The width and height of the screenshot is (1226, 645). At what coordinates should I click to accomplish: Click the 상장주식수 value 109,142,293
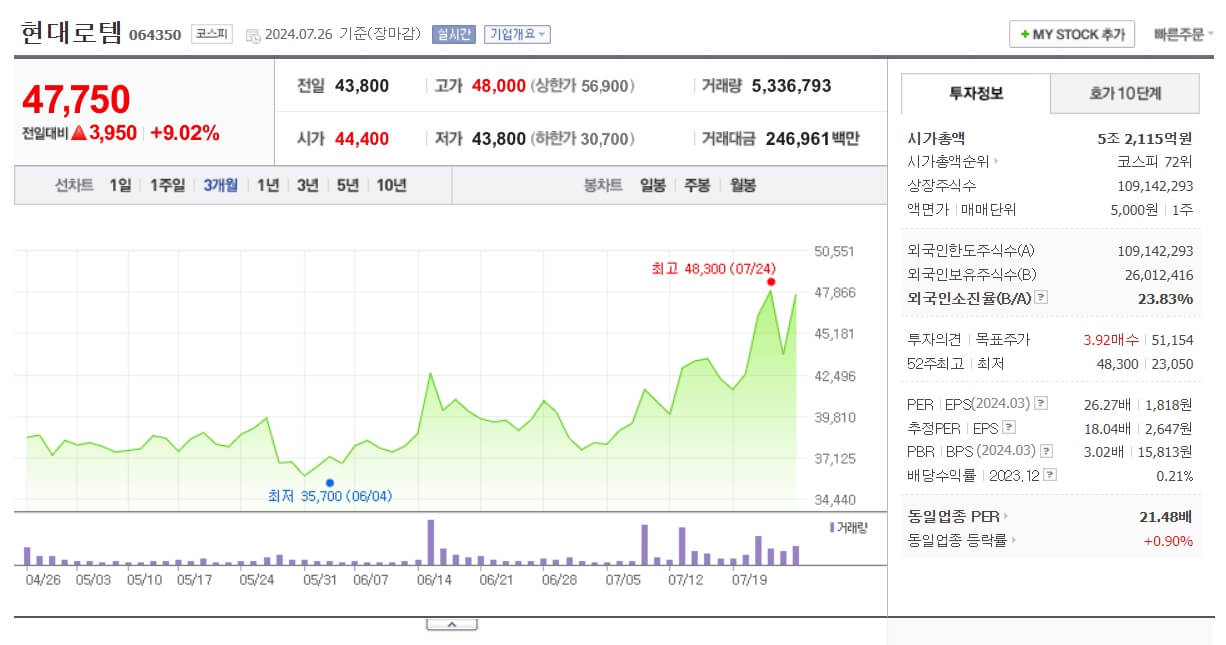[x=1155, y=186]
